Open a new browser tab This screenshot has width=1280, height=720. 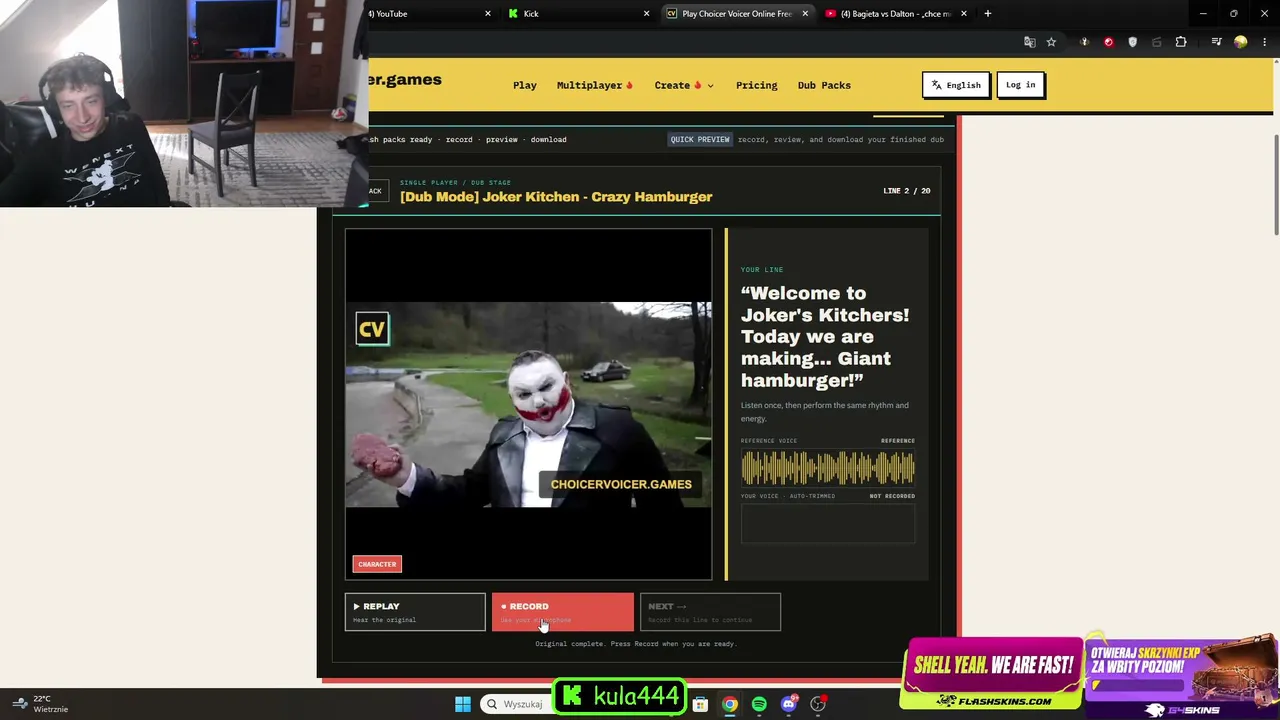988,14
